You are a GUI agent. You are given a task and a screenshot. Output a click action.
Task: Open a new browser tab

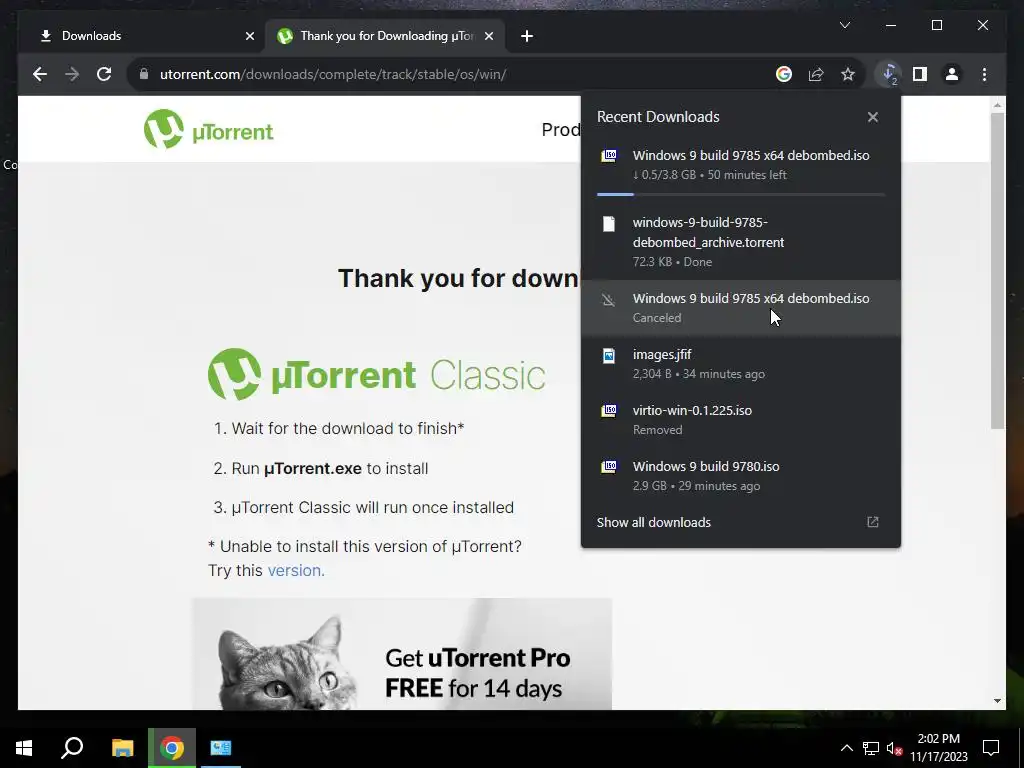point(527,36)
